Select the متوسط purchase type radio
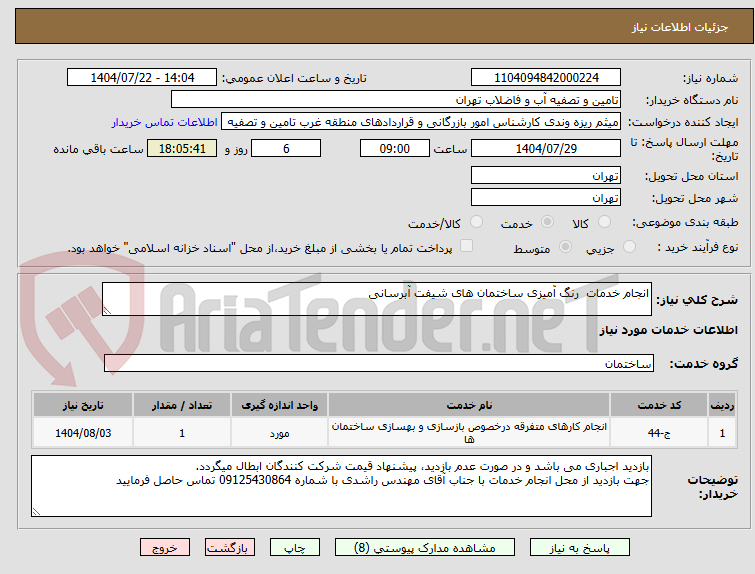Image resolution: width=755 pixels, height=574 pixels. 565,247
